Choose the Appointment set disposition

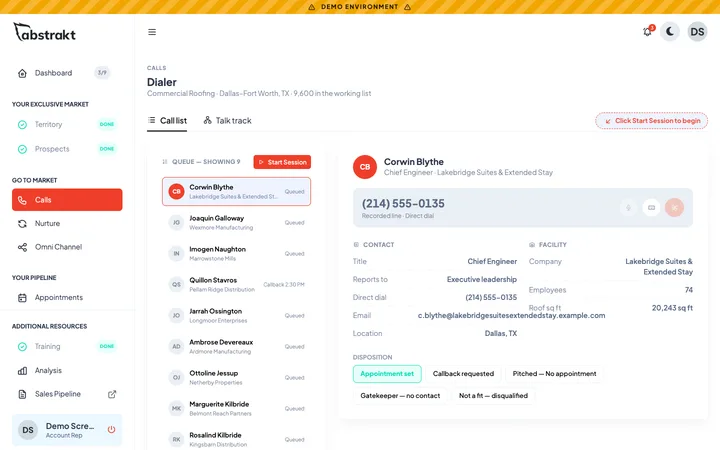click(x=387, y=374)
